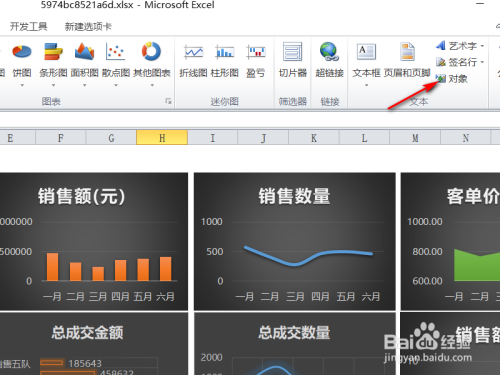This screenshot has height=375, width=500.
Task: Open Header and Footer (页眉和页脚)
Action: coord(407,59)
